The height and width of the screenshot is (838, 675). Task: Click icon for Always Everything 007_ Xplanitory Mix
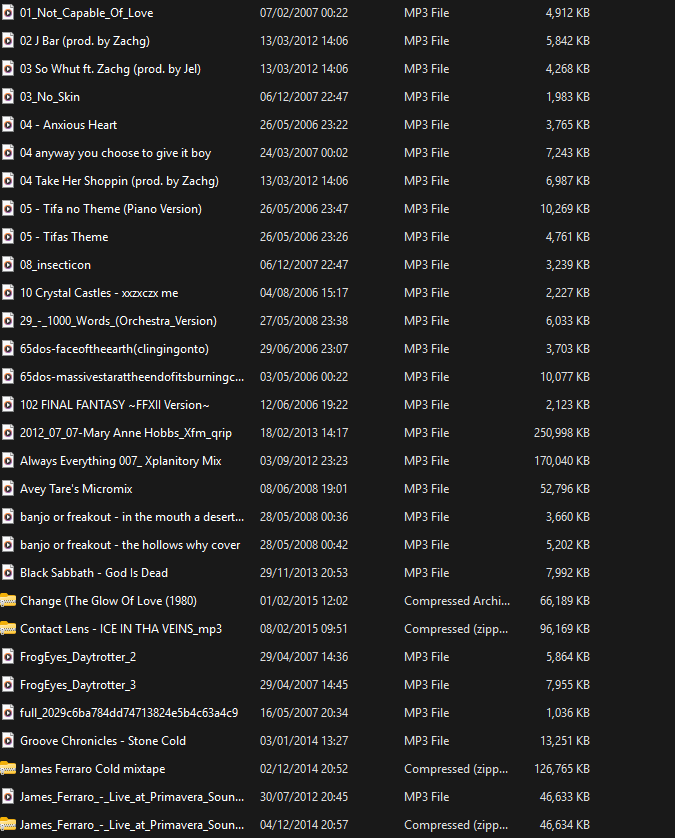(8, 461)
